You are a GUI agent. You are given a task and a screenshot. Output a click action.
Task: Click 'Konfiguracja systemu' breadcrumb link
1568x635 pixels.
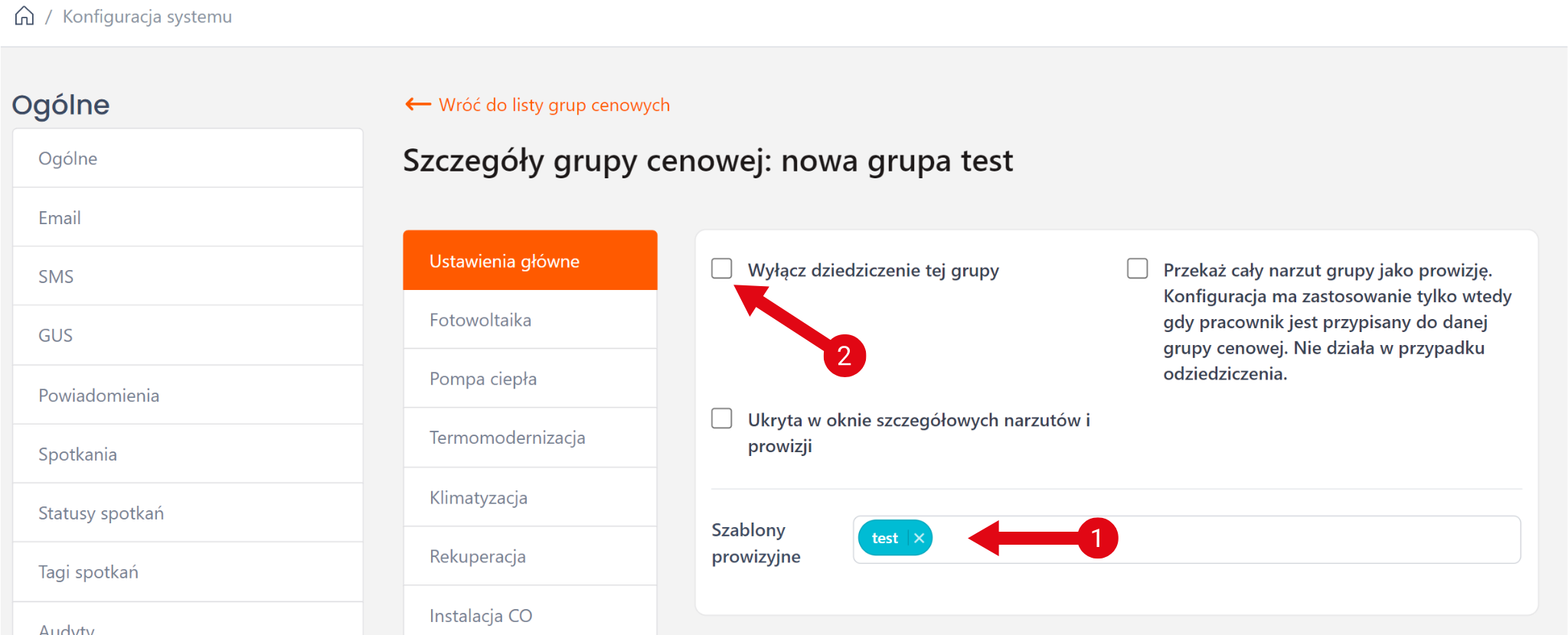[x=147, y=17]
